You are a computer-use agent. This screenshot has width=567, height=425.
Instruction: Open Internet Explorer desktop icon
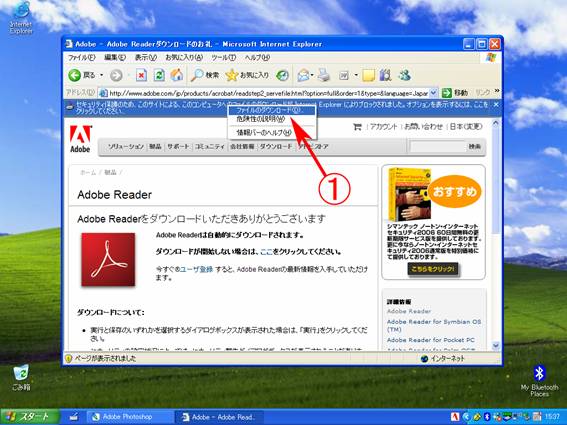pos(21,18)
